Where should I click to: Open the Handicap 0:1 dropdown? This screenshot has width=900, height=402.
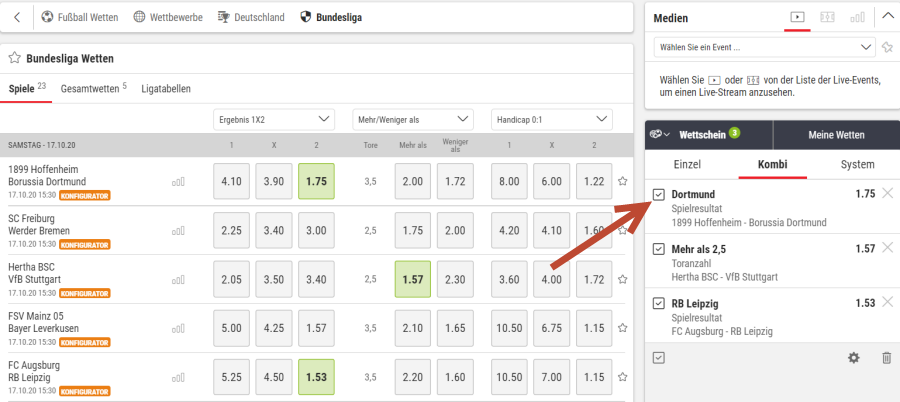click(x=552, y=119)
